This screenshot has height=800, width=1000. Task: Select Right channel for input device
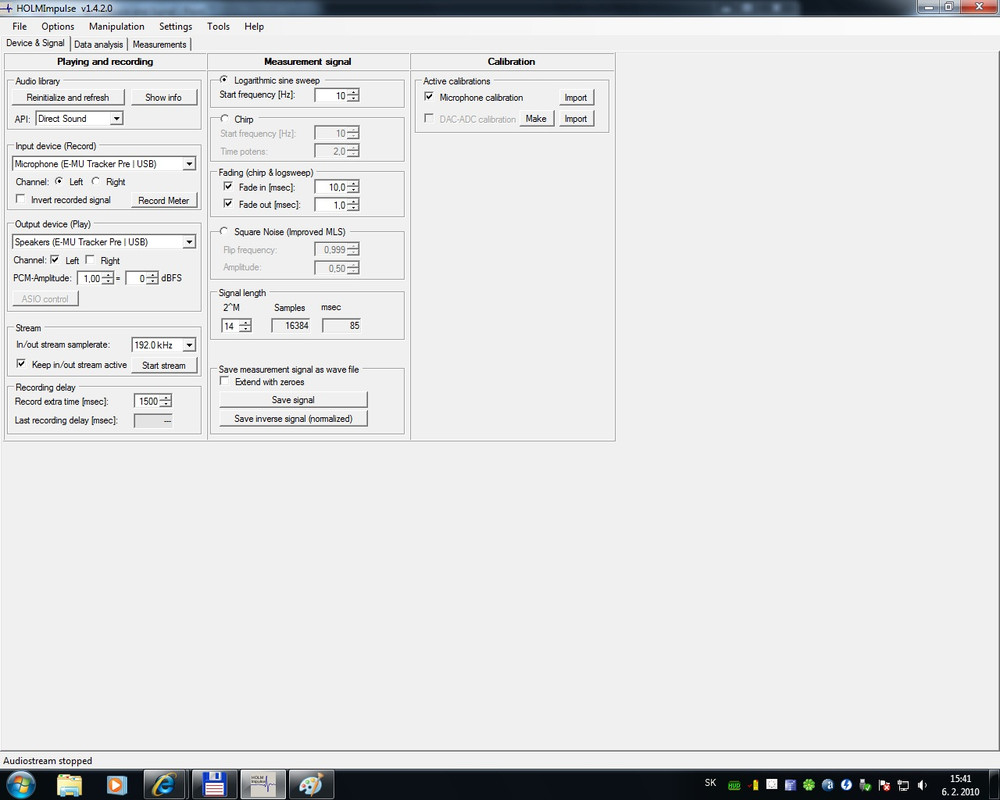click(96, 181)
